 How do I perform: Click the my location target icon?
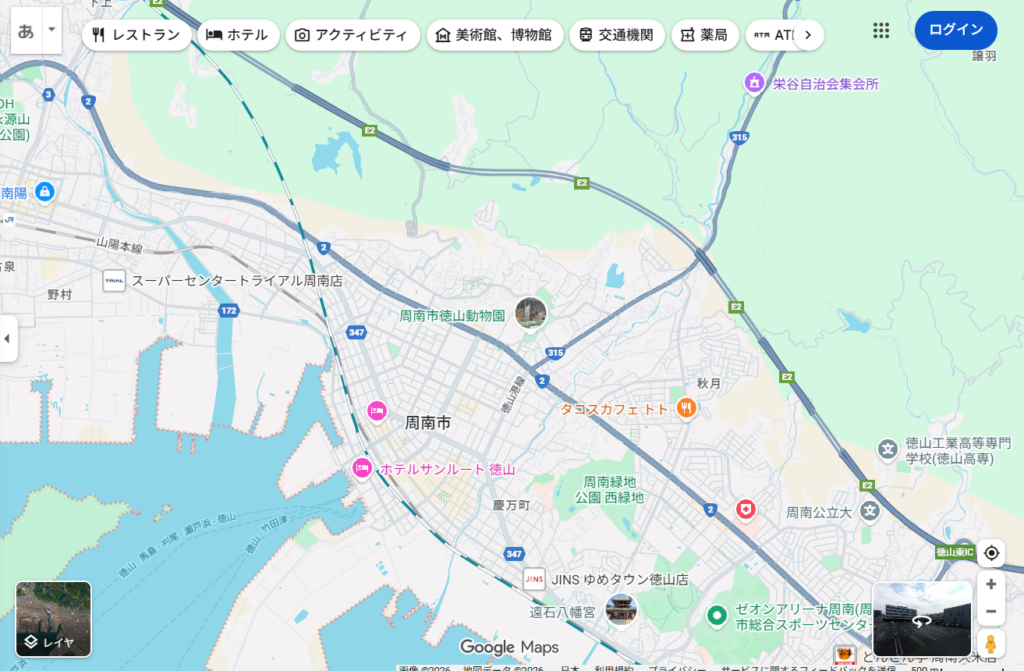click(990, 553)
